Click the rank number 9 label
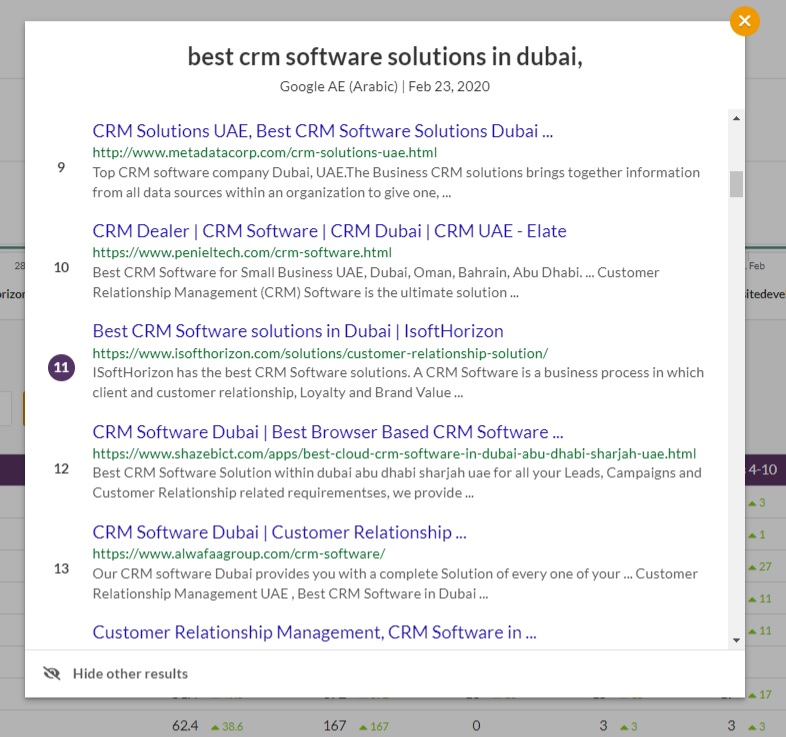 coord(61,167)
